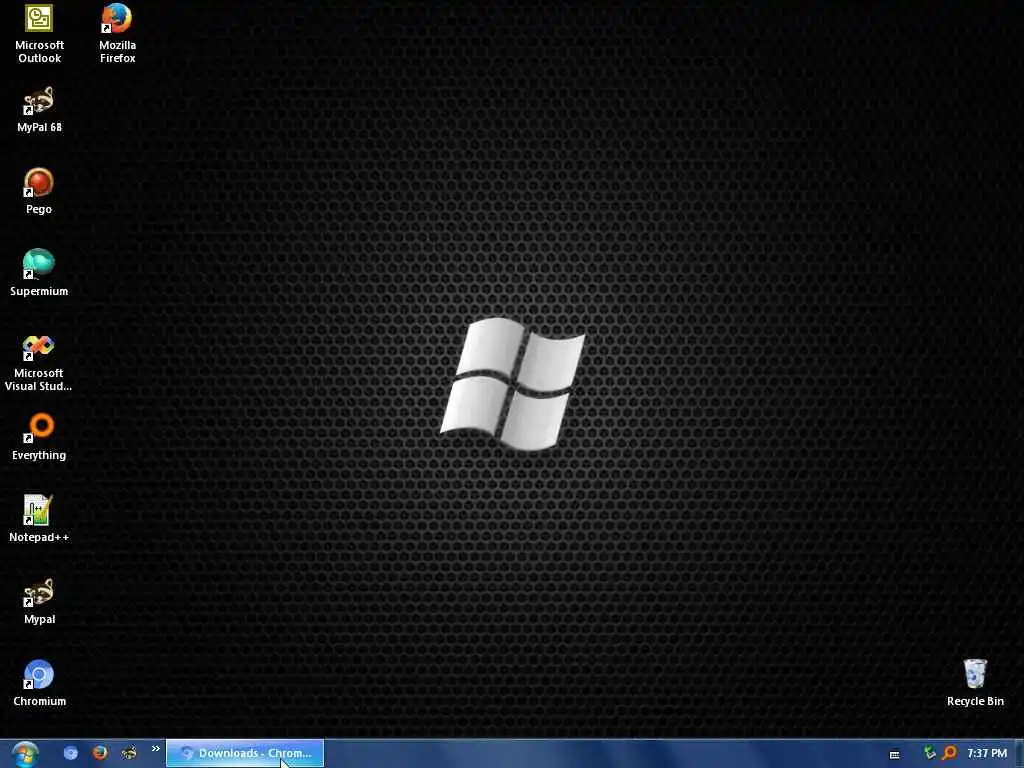Select the Microsoft Visual Studio desktop icon
Screen dimensions: 1024x768
(x=39, y=362)
